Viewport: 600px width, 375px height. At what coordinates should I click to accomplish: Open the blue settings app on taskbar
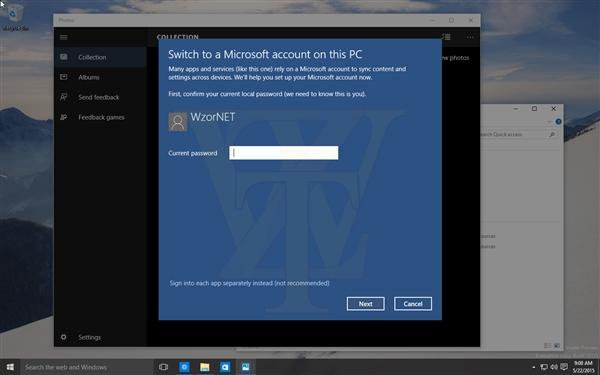click(184, 367)
